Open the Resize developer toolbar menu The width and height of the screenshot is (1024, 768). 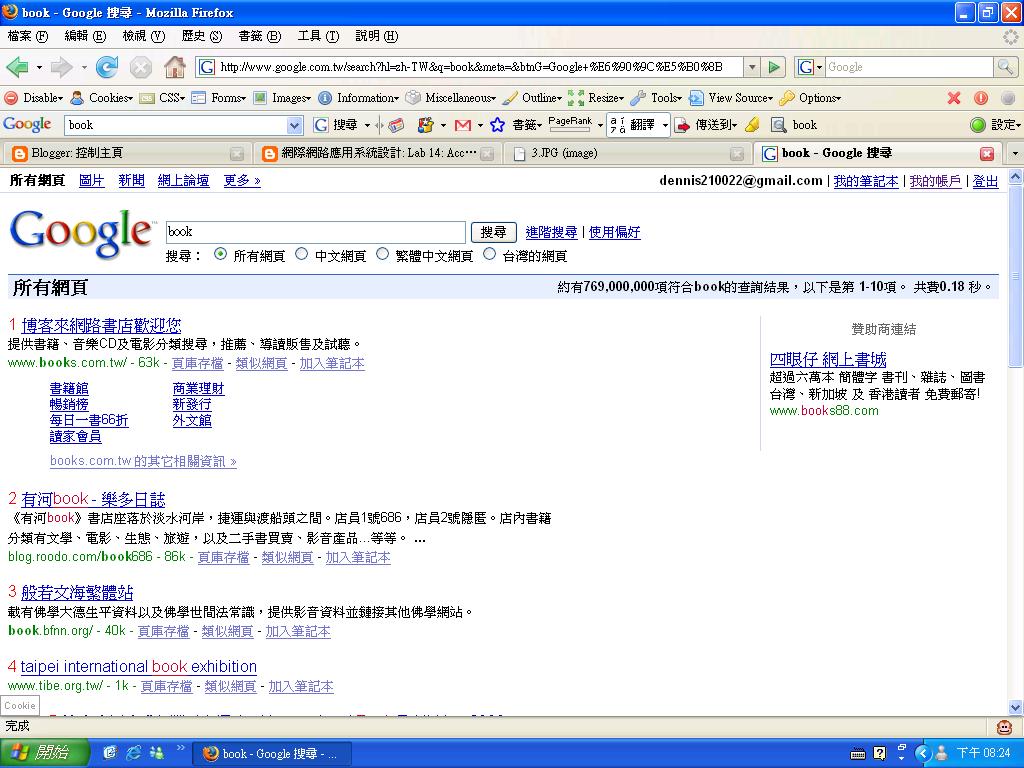(x=596, y=98)
